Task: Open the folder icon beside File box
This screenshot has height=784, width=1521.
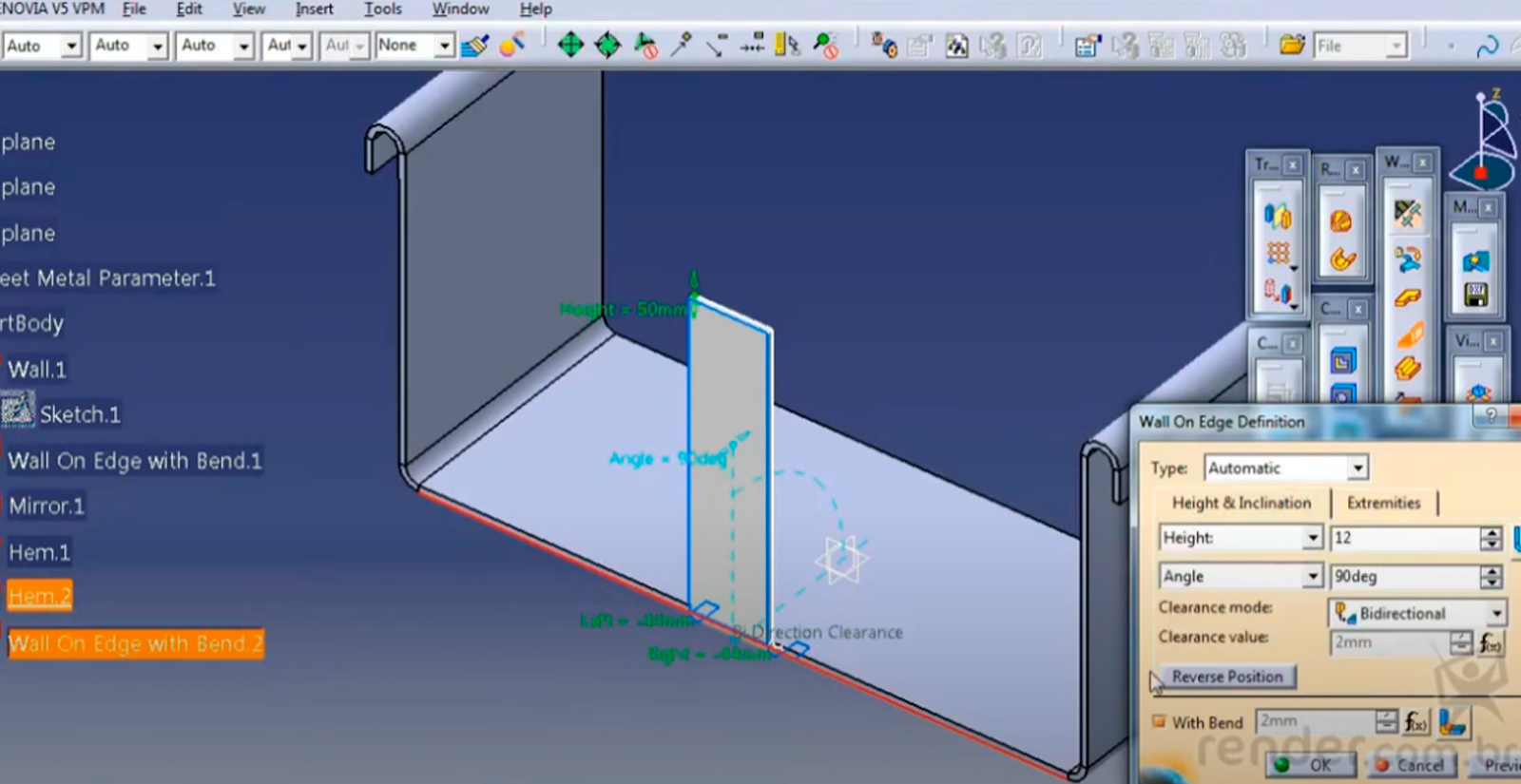Action: coord(1291,45)
